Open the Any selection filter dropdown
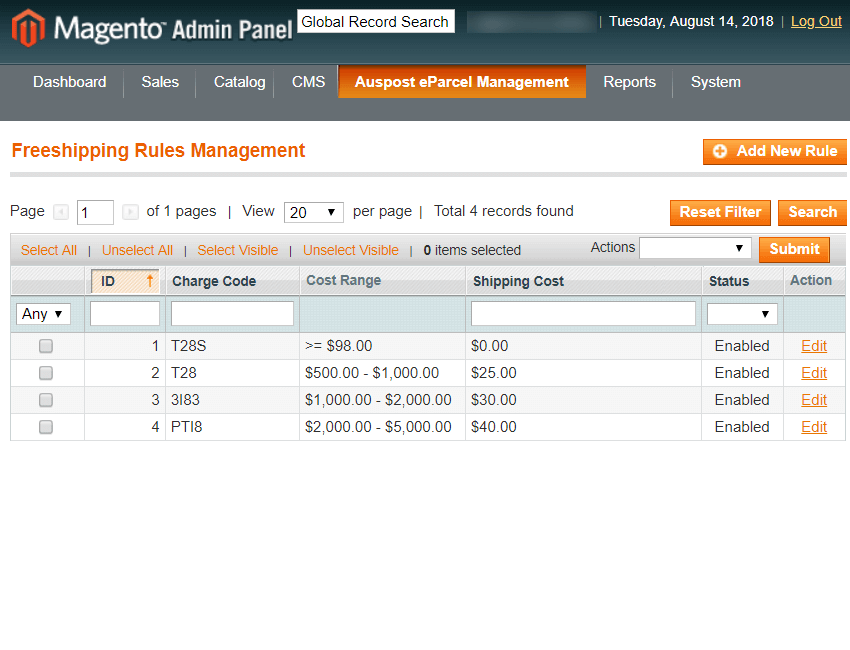The width and height of the screenshot is (850, 650). (43, 314)
